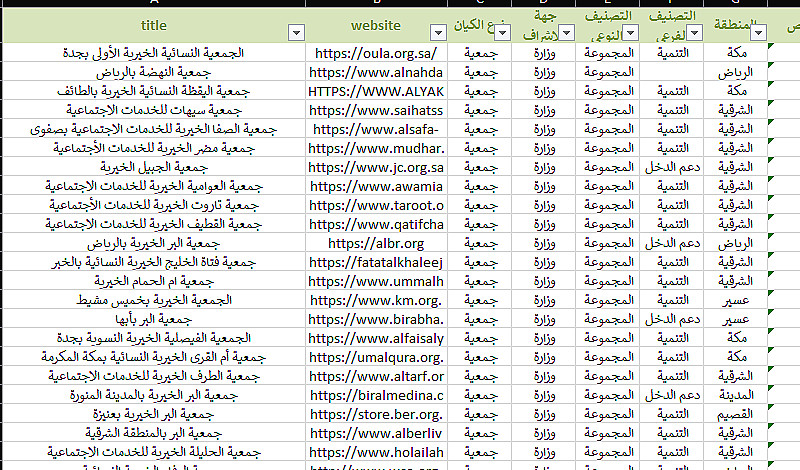
Task: Select the website header cell
Action: pos(377,25)
